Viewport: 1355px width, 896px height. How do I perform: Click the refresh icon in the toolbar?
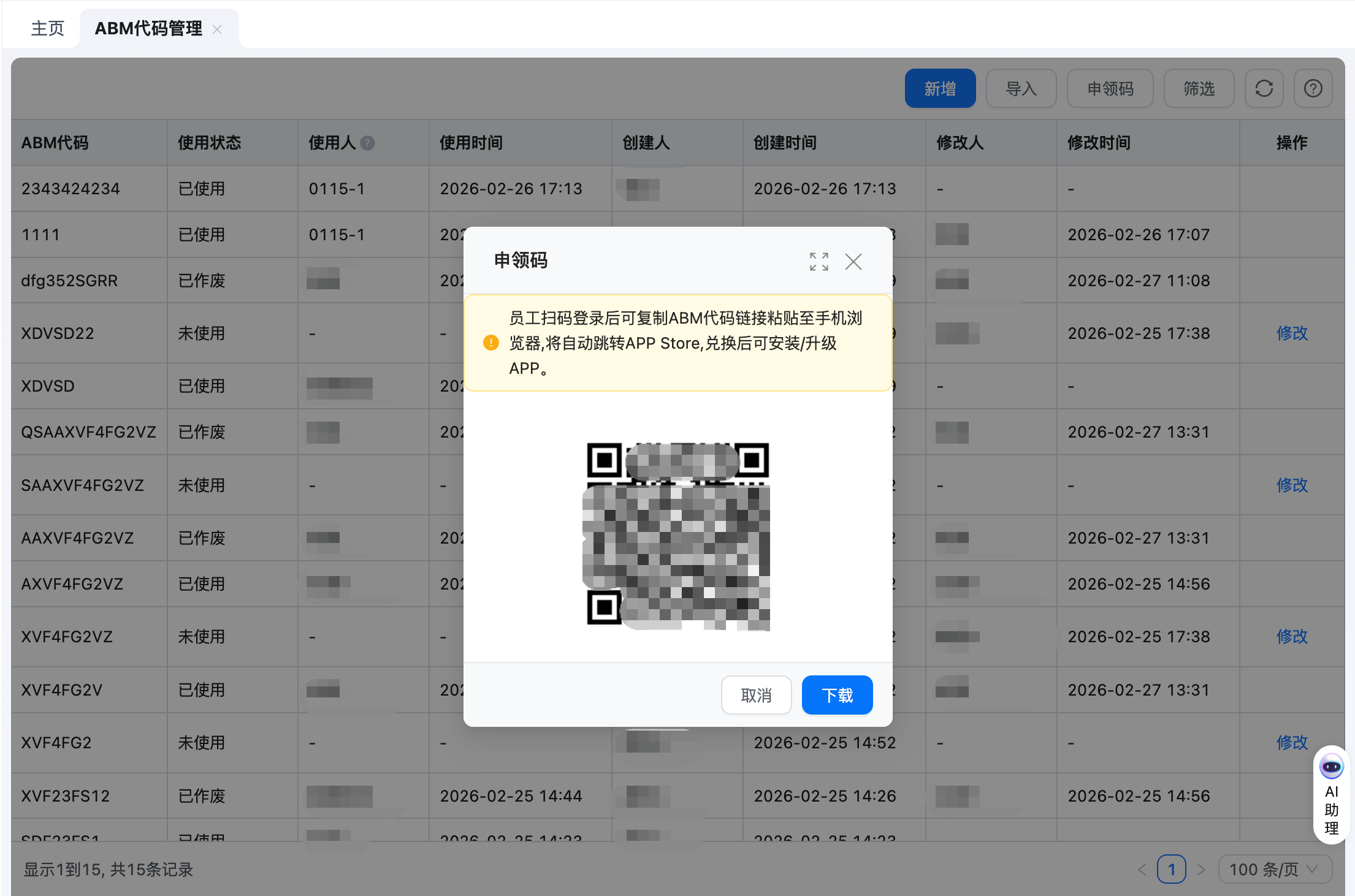click(x=1264, y=89)
